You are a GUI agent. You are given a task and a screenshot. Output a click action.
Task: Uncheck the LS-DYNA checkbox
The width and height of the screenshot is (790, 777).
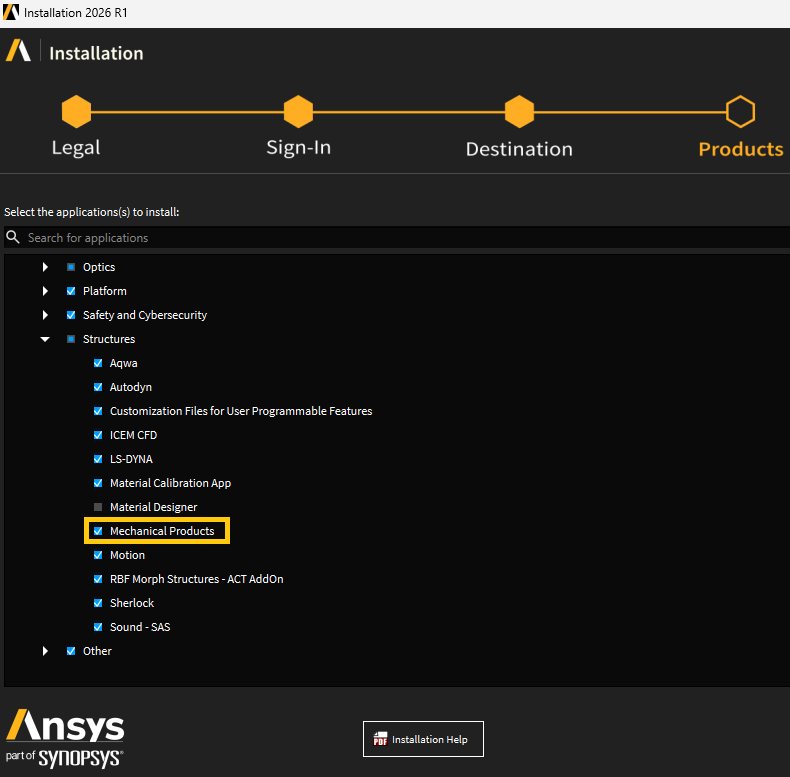click(98, 459)
